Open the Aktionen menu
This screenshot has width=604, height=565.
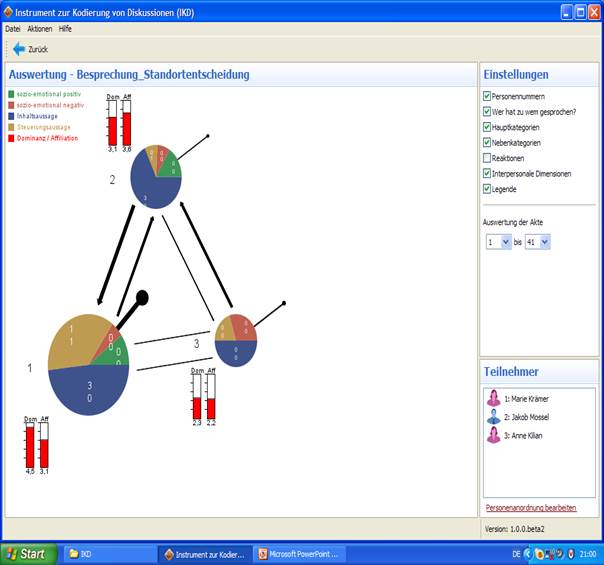coord(40,29)
